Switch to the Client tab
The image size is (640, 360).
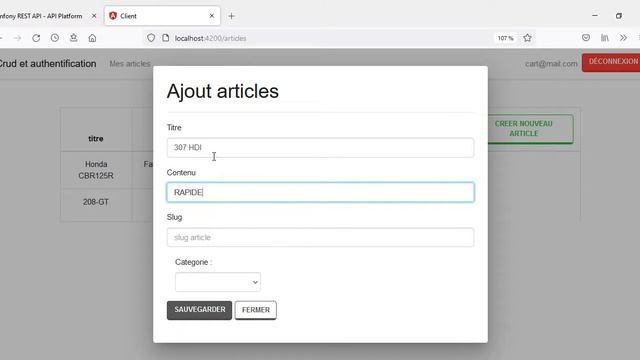point(162,16)
